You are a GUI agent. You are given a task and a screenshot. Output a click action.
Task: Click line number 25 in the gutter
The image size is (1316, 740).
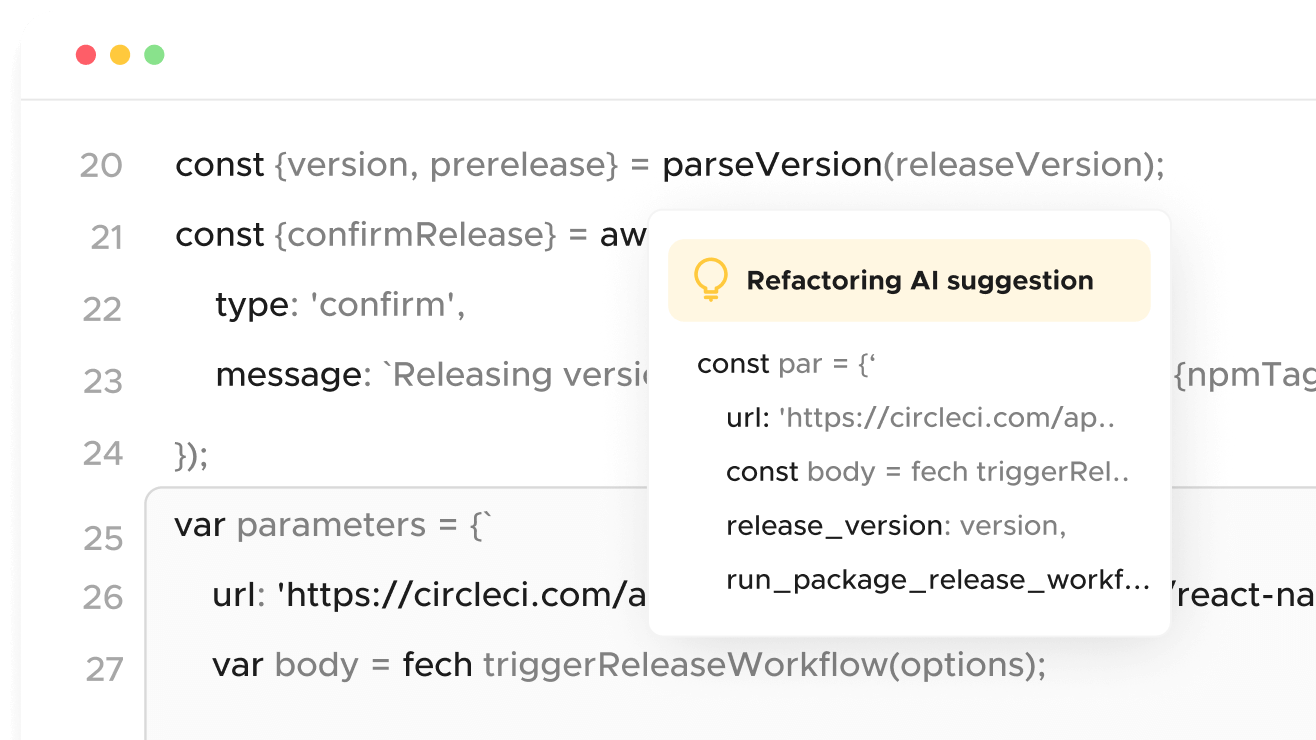[x=103, y=538]
